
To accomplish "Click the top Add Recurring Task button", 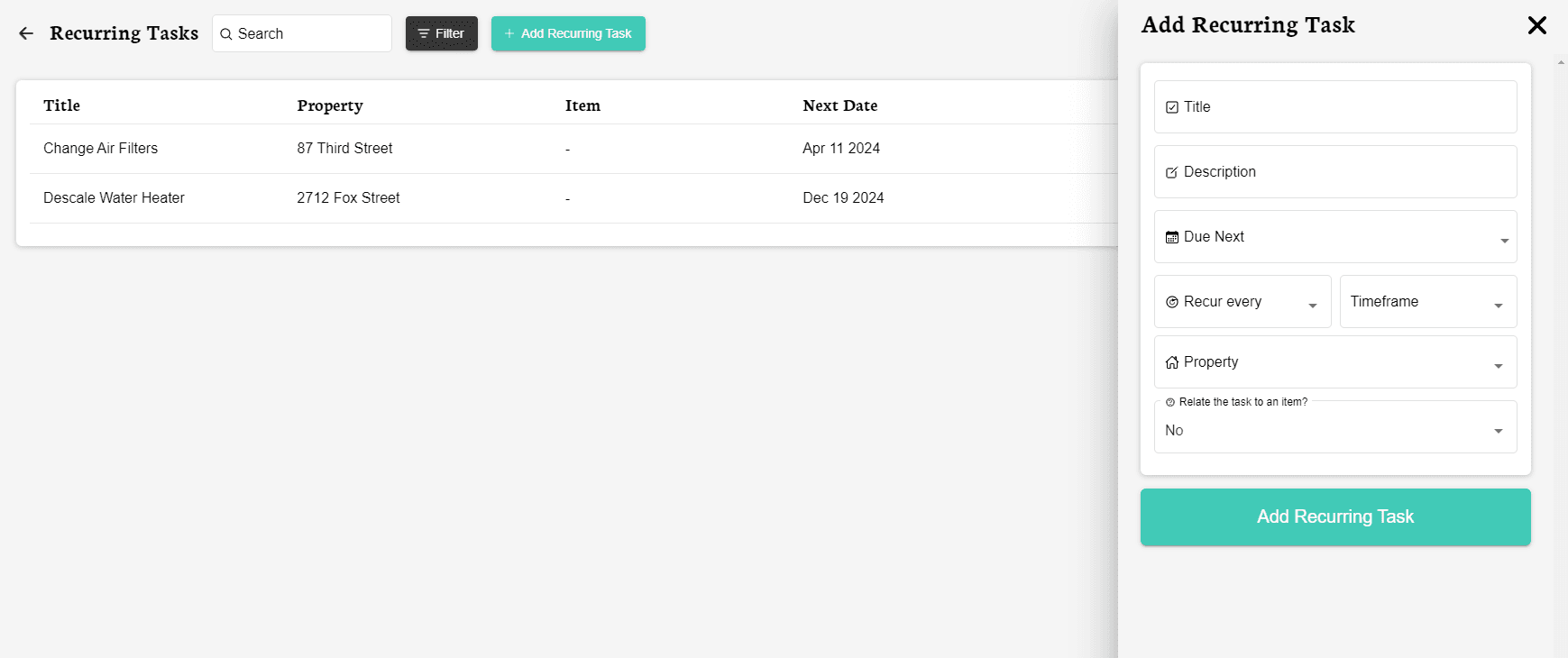I will click(568, 33).
